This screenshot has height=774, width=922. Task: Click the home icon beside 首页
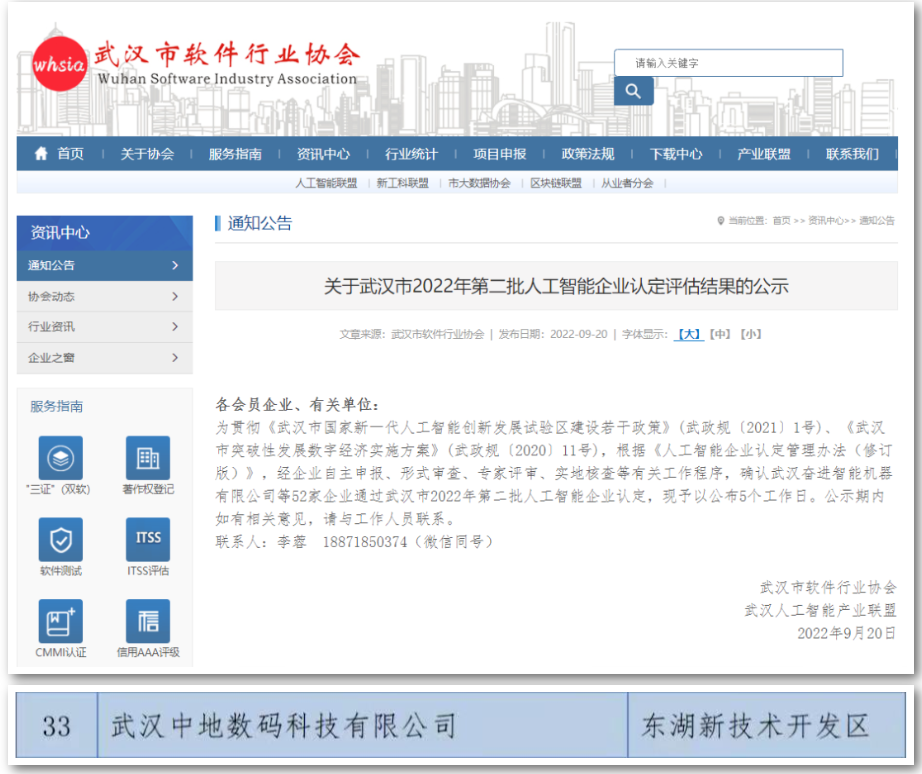tap(41, 154)
